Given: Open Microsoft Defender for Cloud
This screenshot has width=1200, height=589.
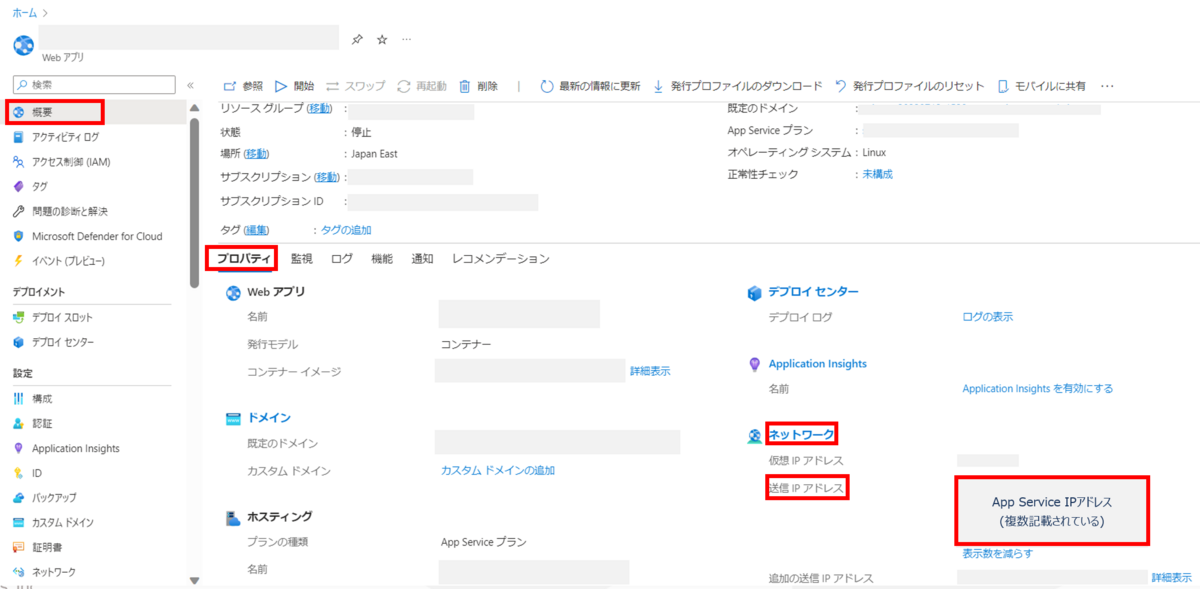Looking at the screenshot, I should (x=95, y=236).
